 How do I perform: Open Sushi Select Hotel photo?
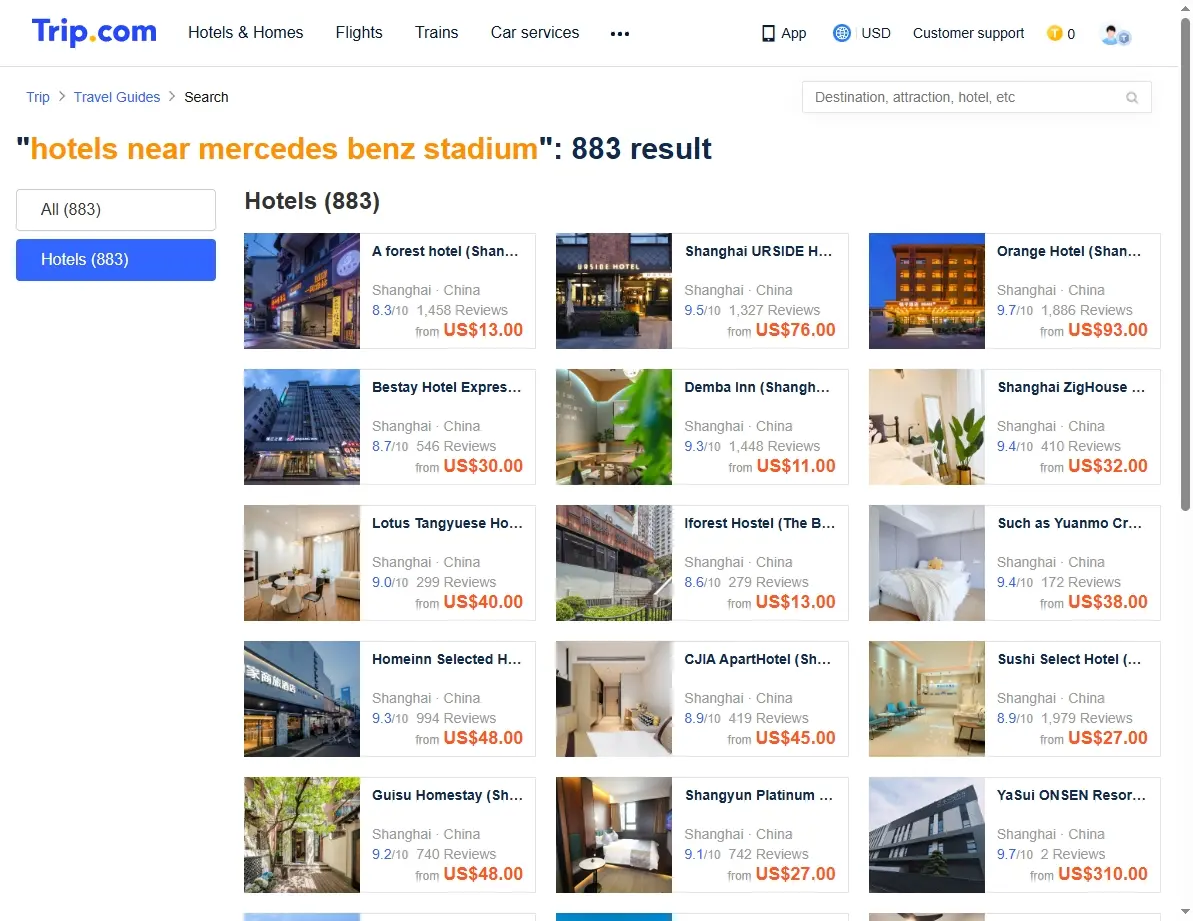(x=927, y=699)
